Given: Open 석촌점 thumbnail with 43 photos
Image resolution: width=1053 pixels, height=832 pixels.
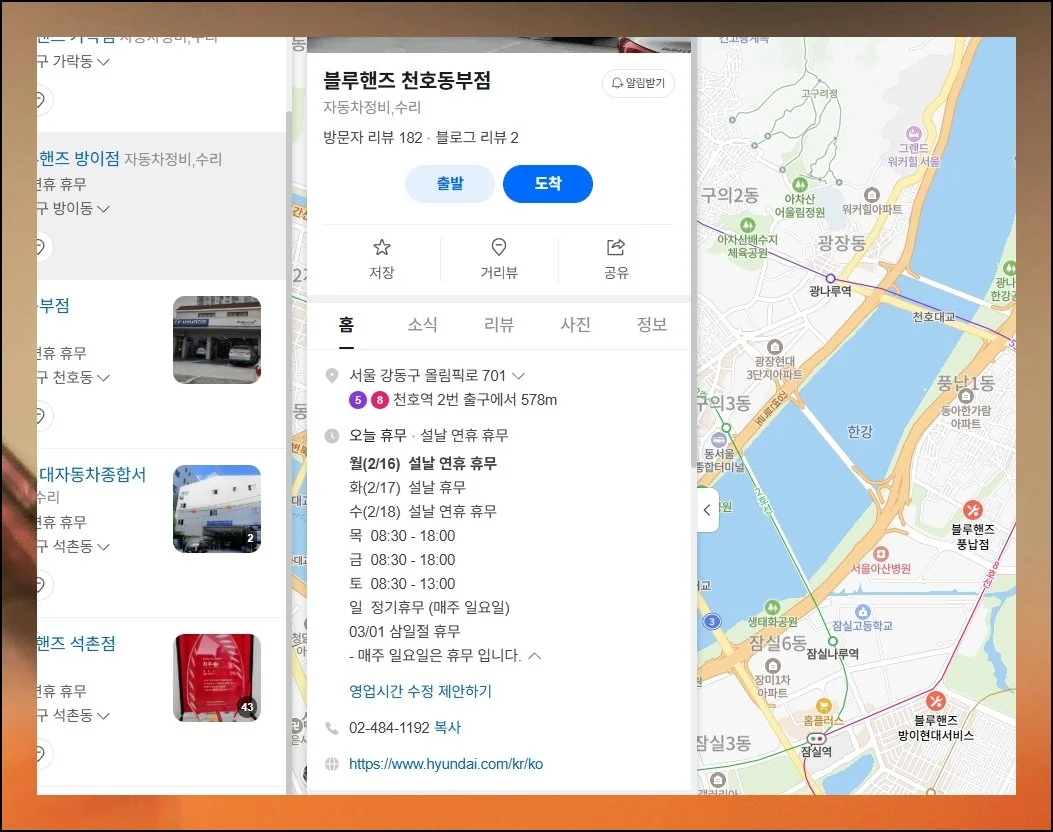Looking at the screenshot, I should (217, 678).
